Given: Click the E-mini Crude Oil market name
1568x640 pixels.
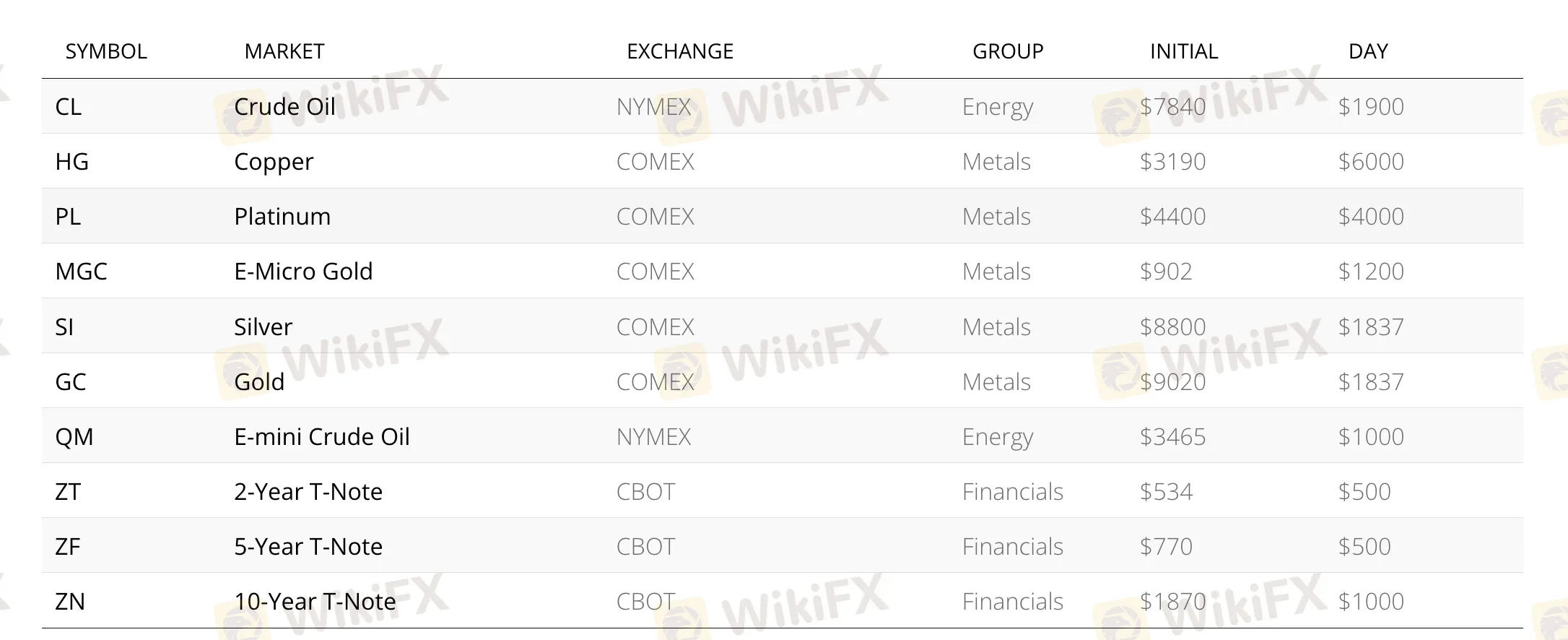Looking at the screenshot, I should point(321,437).
